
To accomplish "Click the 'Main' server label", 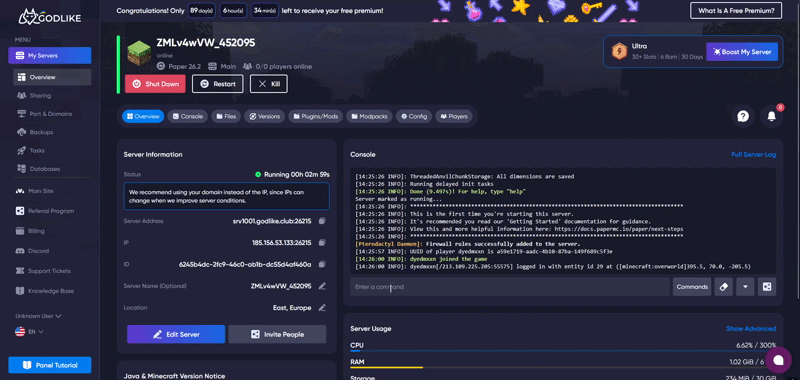I will pos(228,66).
